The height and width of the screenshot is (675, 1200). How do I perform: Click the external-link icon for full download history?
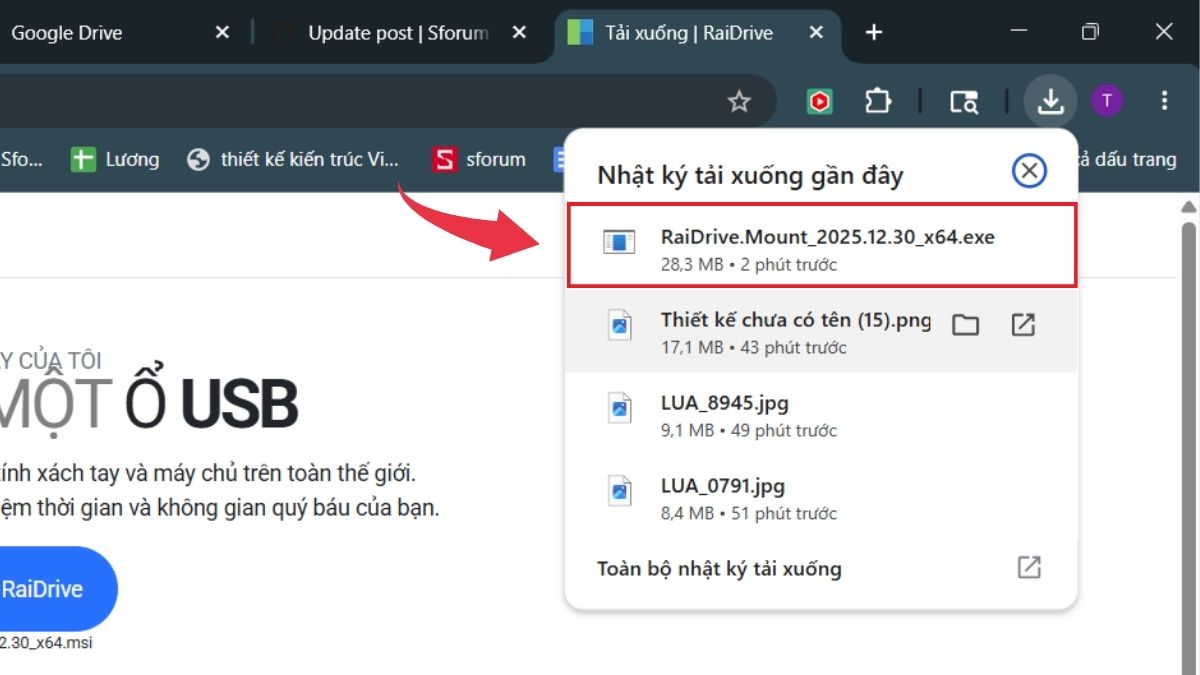(x=1029, y=567)
